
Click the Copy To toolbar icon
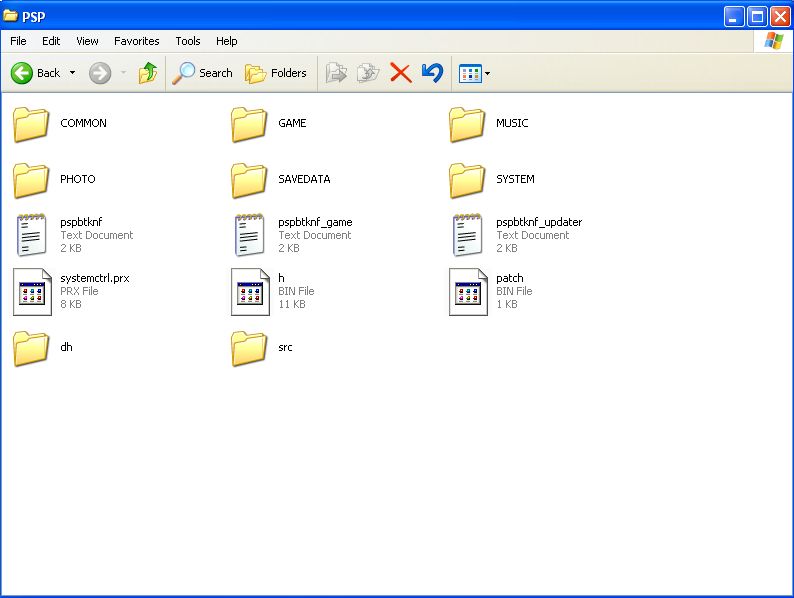pos(368,73)
